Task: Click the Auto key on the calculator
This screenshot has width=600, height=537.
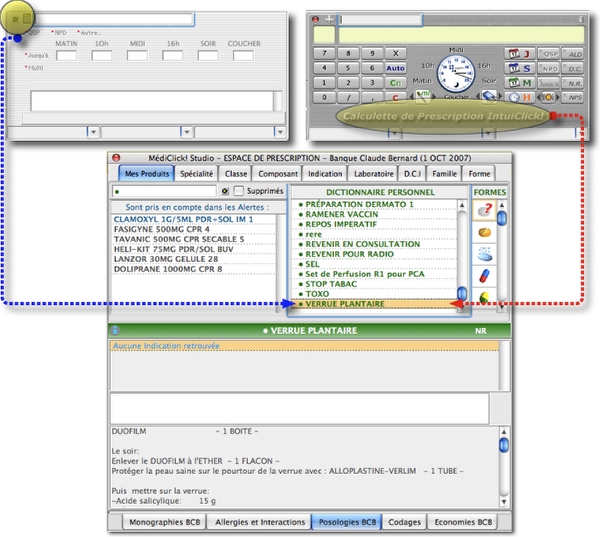Action: click(x=395, y=68)
